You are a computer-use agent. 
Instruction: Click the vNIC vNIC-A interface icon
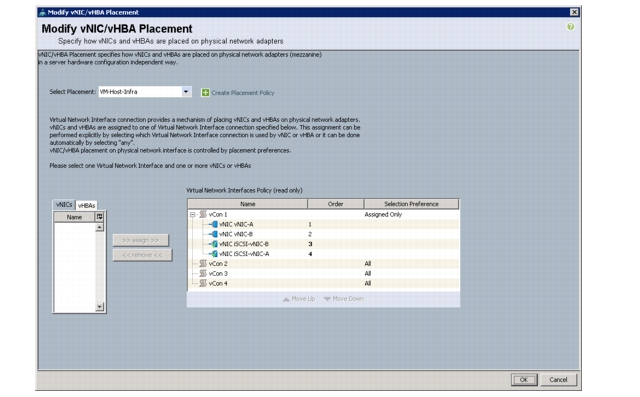pyautogui.click(x=213, y=224)
